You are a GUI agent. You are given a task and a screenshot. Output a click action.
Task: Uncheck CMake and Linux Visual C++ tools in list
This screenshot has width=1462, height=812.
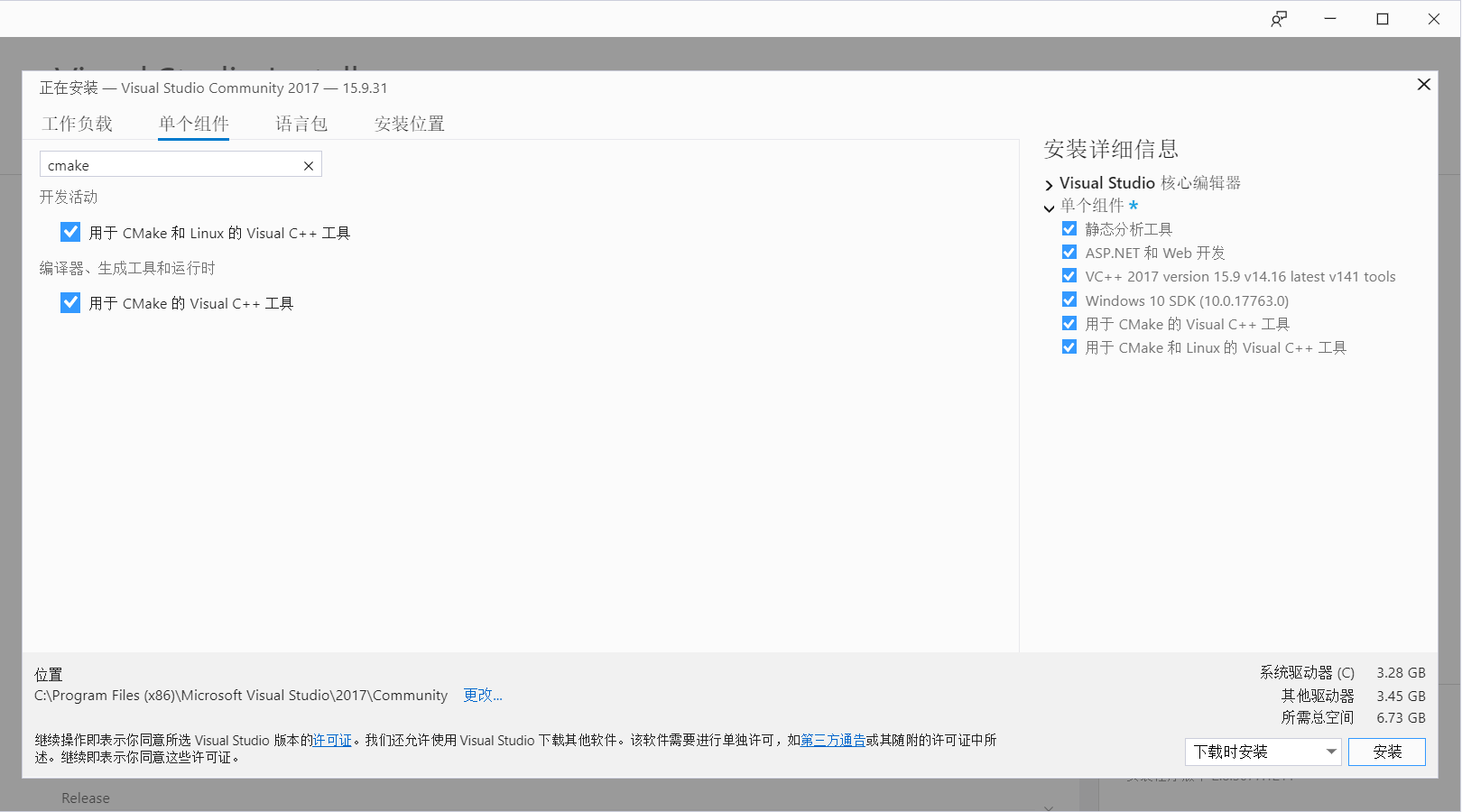pos(70,232)
